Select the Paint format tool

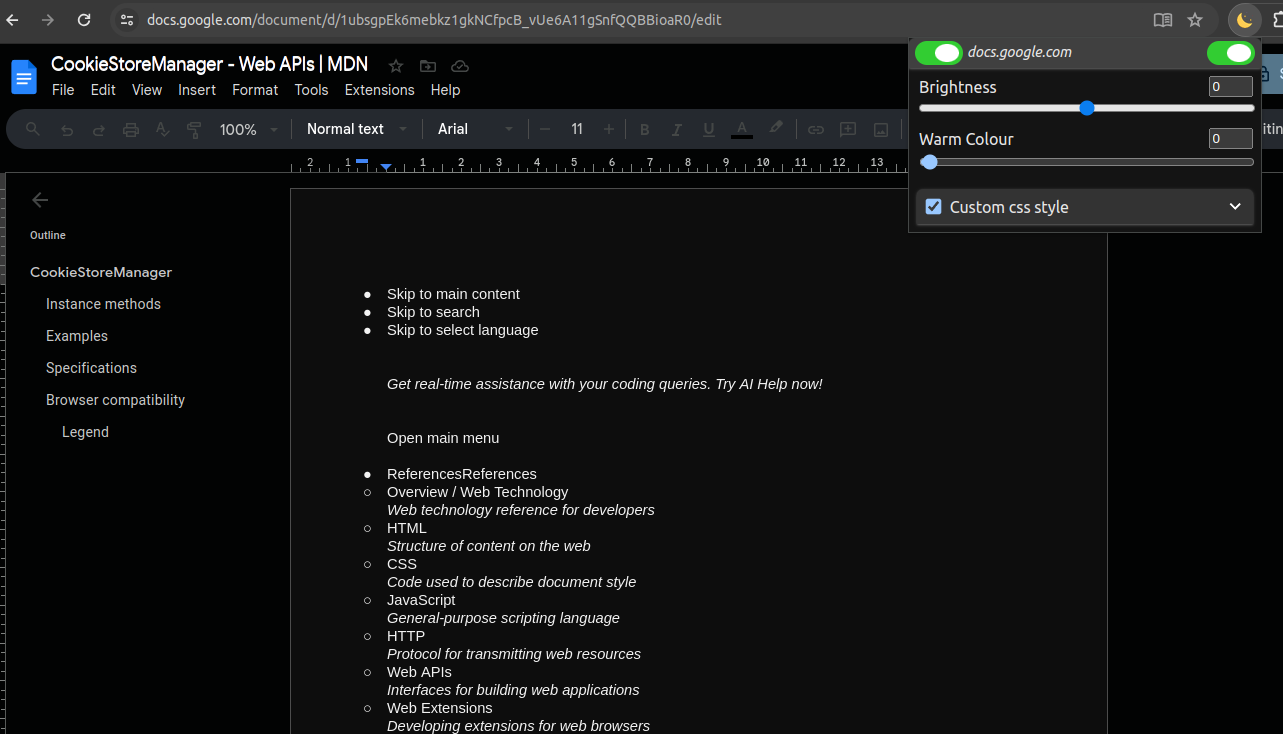194,129
